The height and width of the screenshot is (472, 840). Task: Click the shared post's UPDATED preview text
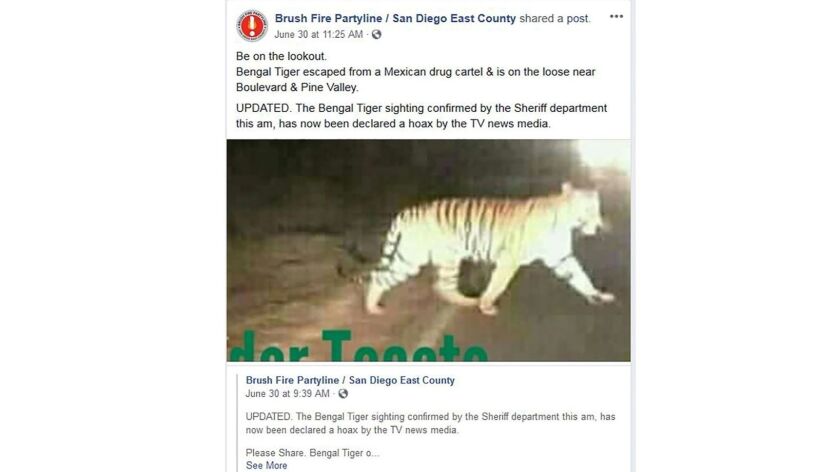(x=430, y=423)
